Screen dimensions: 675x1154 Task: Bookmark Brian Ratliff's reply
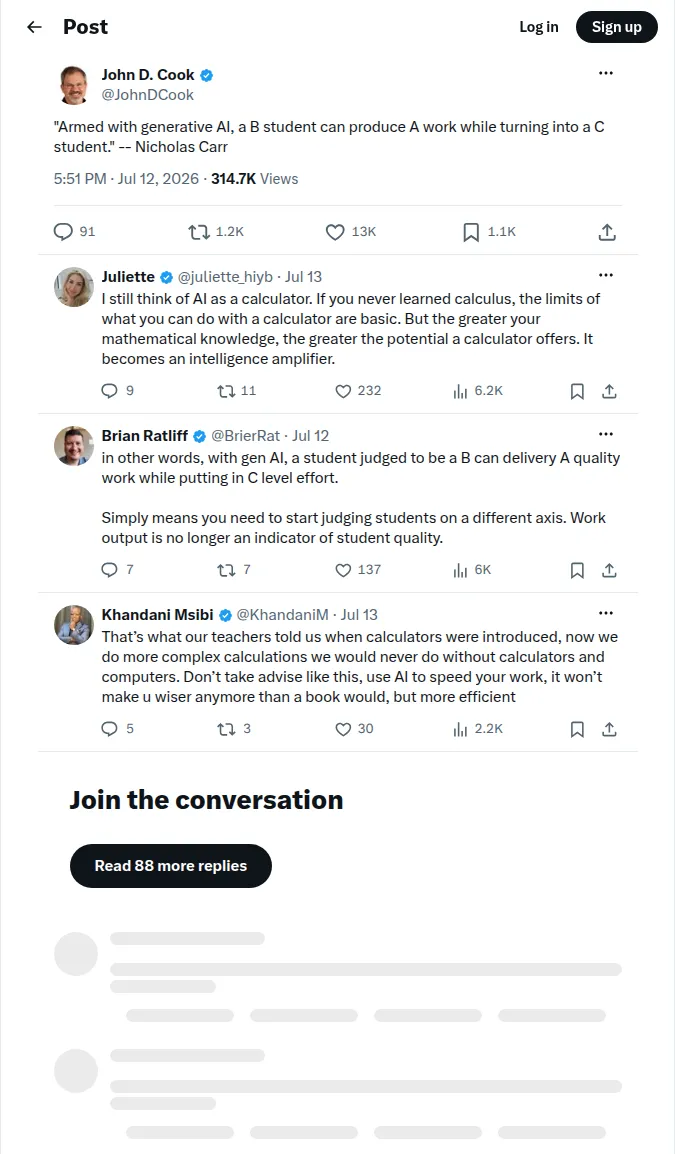pyautogui.click(x=577, y=570)
